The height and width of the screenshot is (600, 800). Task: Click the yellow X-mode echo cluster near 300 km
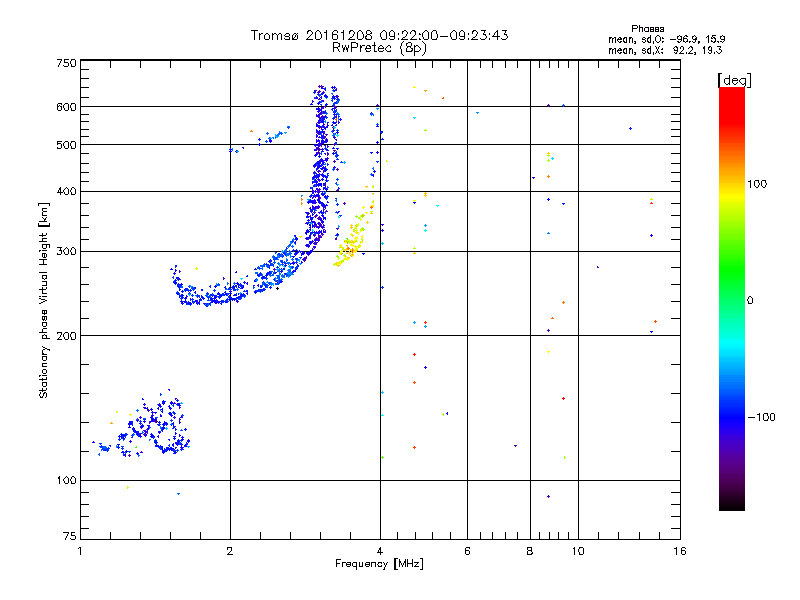pos(352,240)
